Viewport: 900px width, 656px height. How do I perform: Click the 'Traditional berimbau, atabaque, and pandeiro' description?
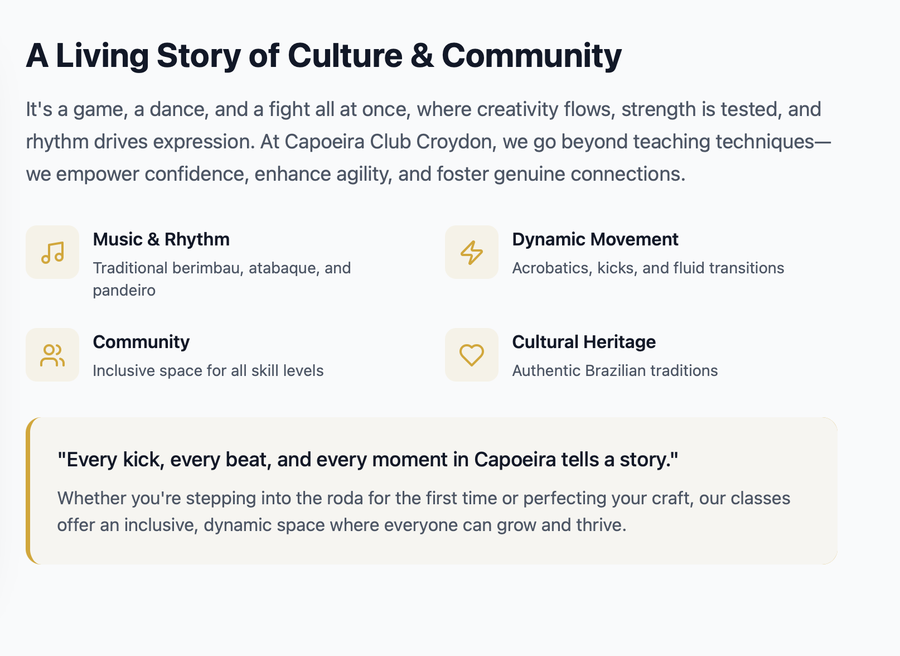(x=222, y=279)
